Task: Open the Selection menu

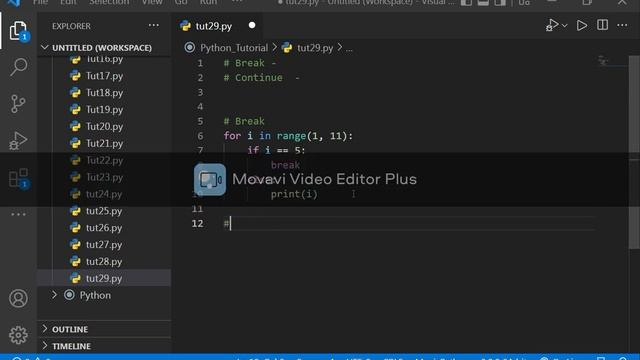Action: (x=109, y=2)
